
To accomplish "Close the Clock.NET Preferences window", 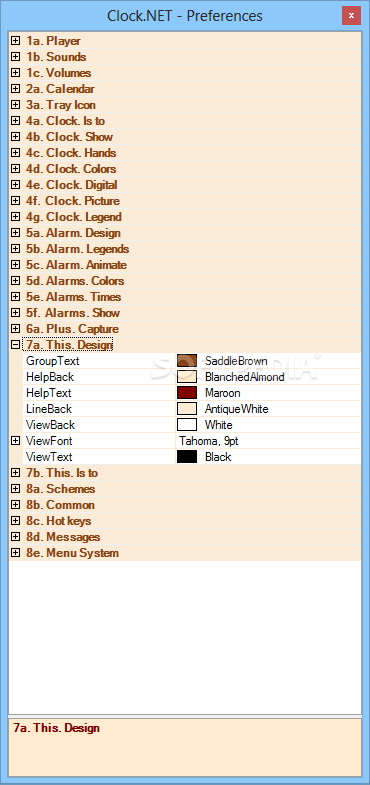I will (351, 16).
